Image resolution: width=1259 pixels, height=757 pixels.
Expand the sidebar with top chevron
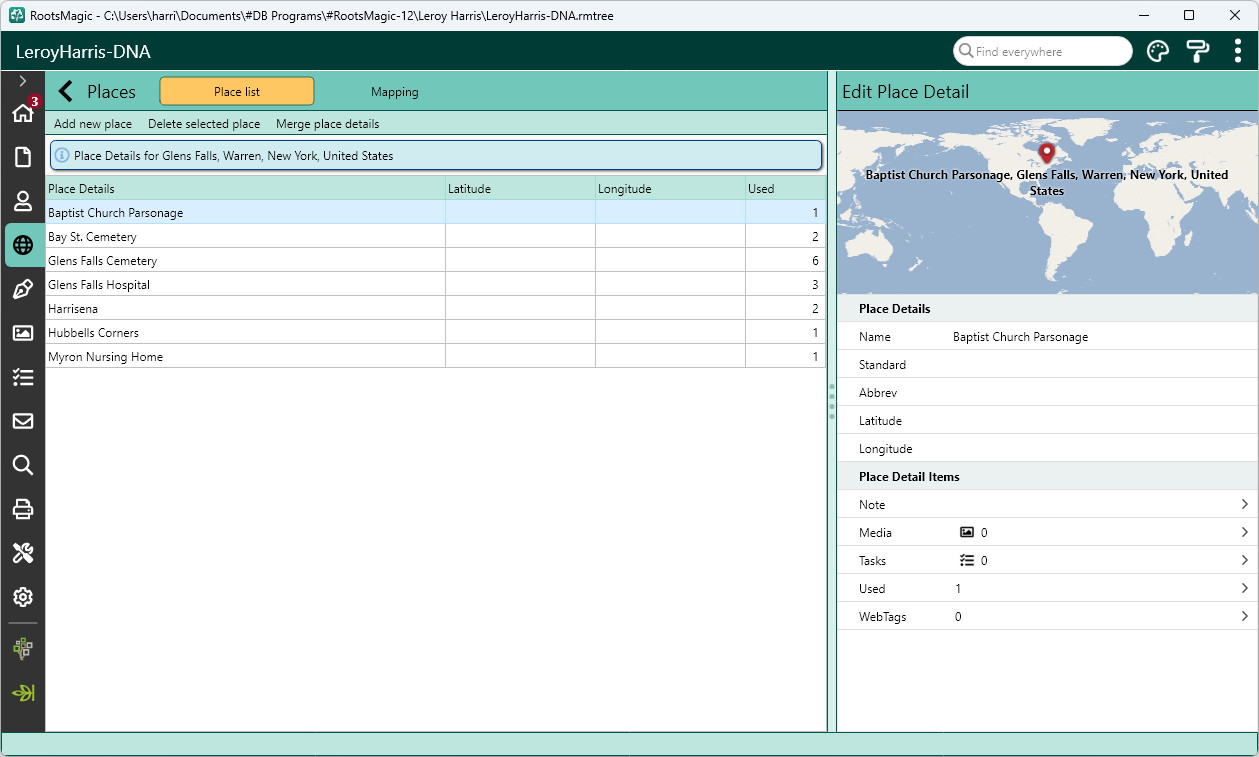(x=23, y=81)
